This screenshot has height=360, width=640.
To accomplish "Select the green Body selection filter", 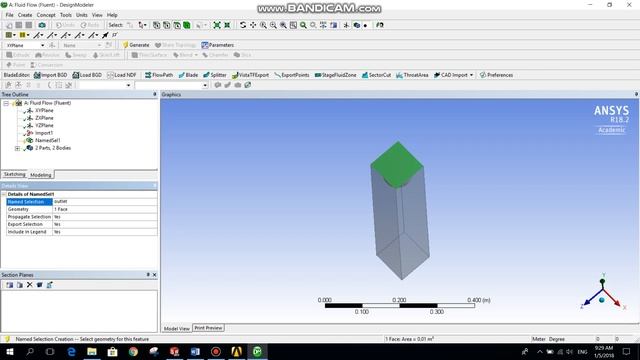I will 187,25.
